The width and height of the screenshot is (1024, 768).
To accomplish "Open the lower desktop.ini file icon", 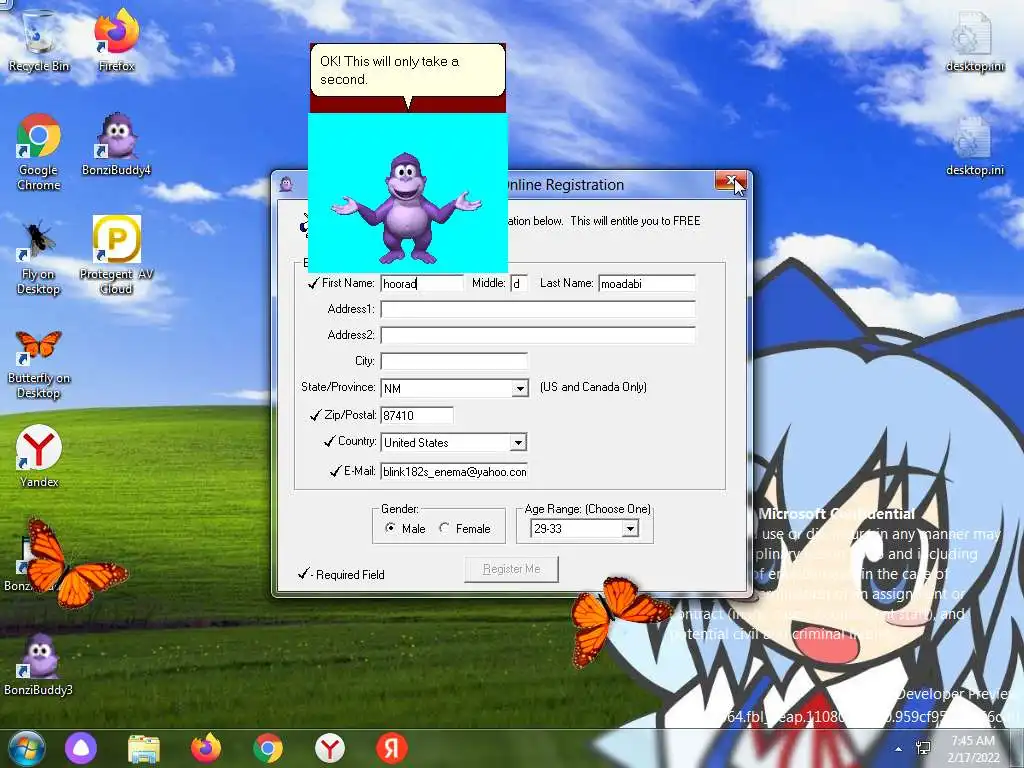I will pos(974,146).
